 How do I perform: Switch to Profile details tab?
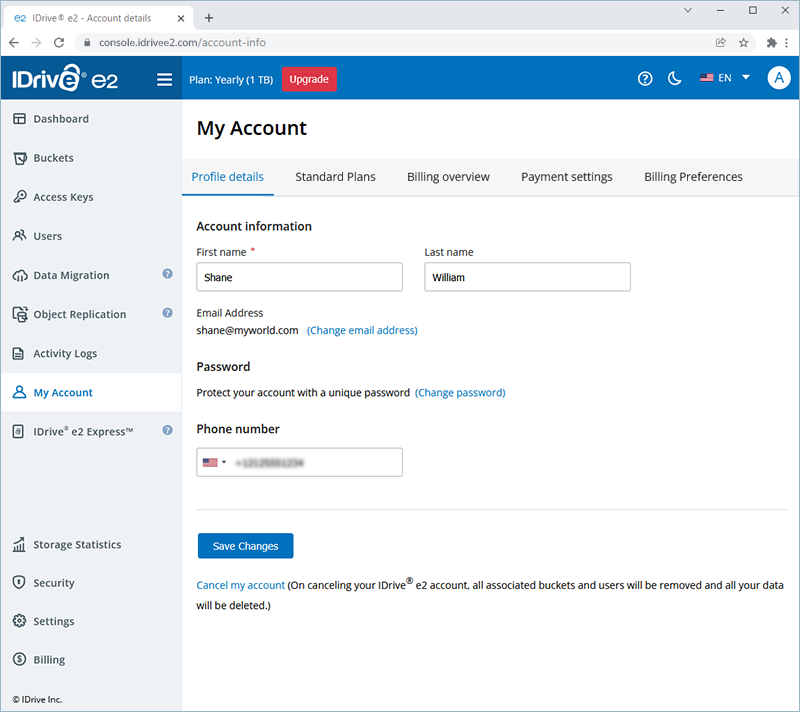point(228,176)
